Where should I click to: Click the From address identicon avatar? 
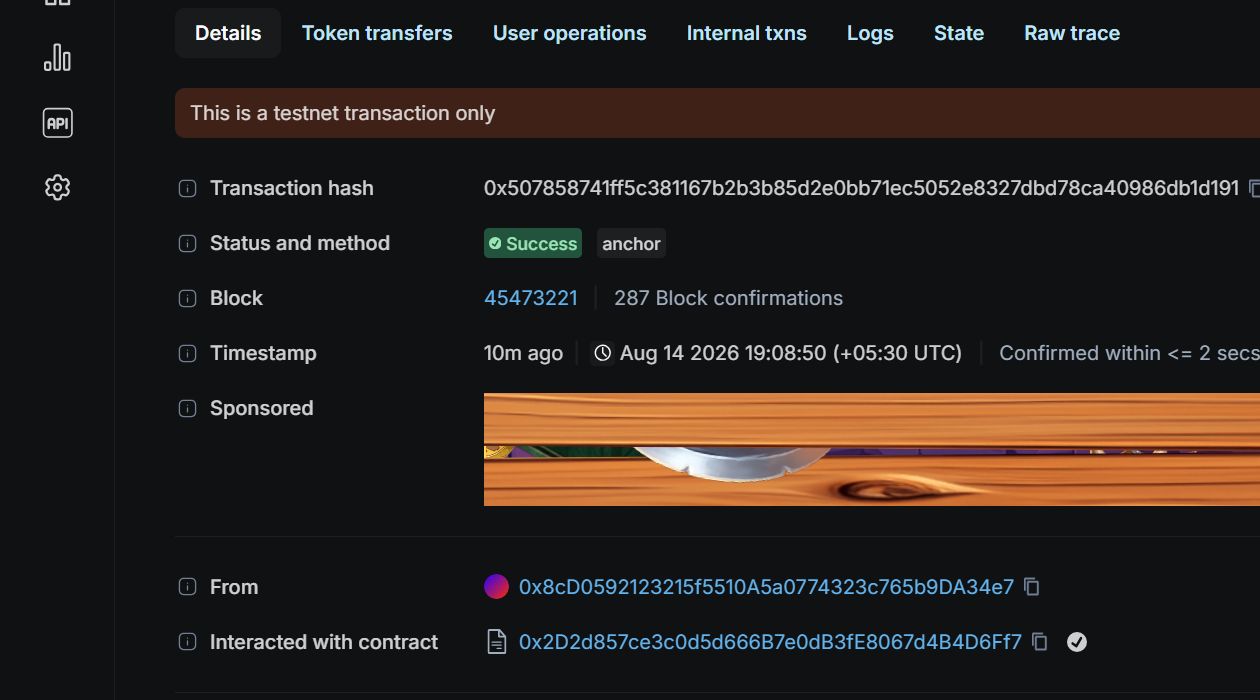496,587
